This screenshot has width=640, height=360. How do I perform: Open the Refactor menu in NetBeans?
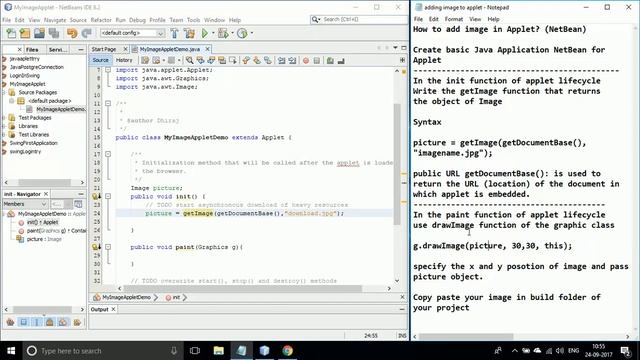[x=101, y=20]
